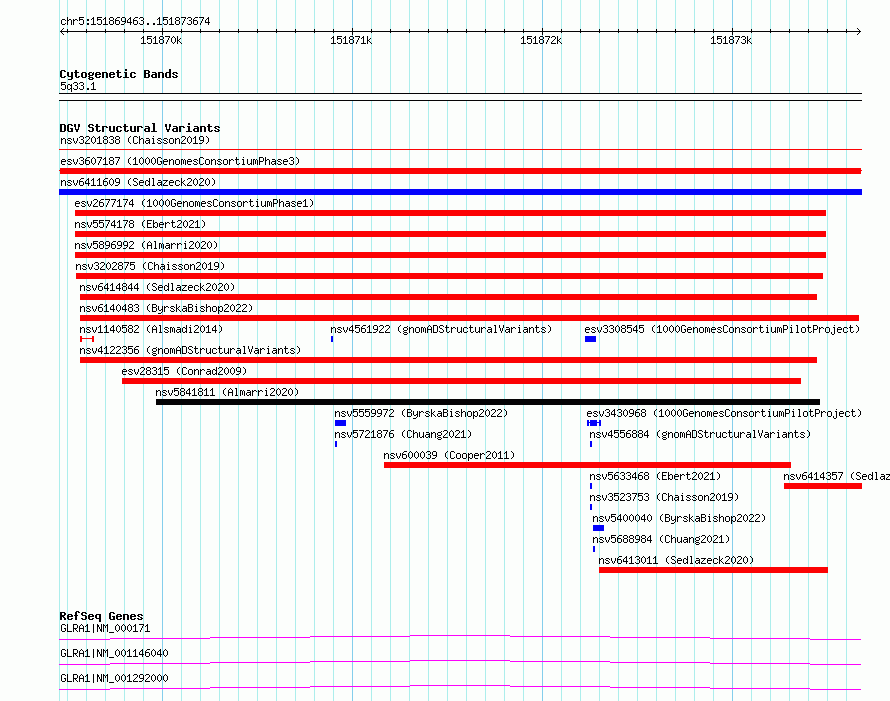Open nsv5400040 (ByrskaBishop2022) label

point(679,518)
